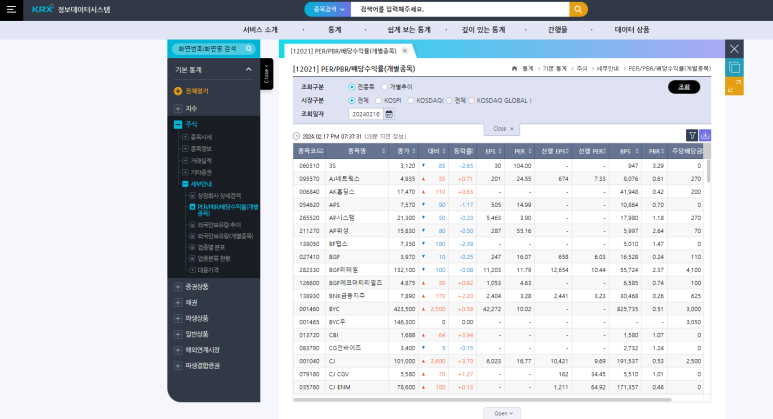
Task: Click the orange 전체열기 plus icon
Action: (178, 91)
